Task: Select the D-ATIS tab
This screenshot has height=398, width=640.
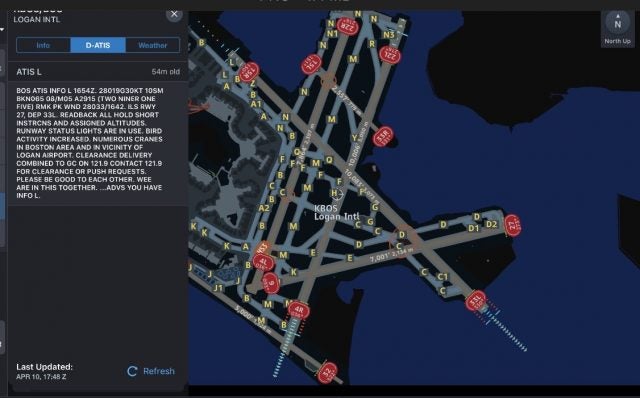Action: point(98,45)
